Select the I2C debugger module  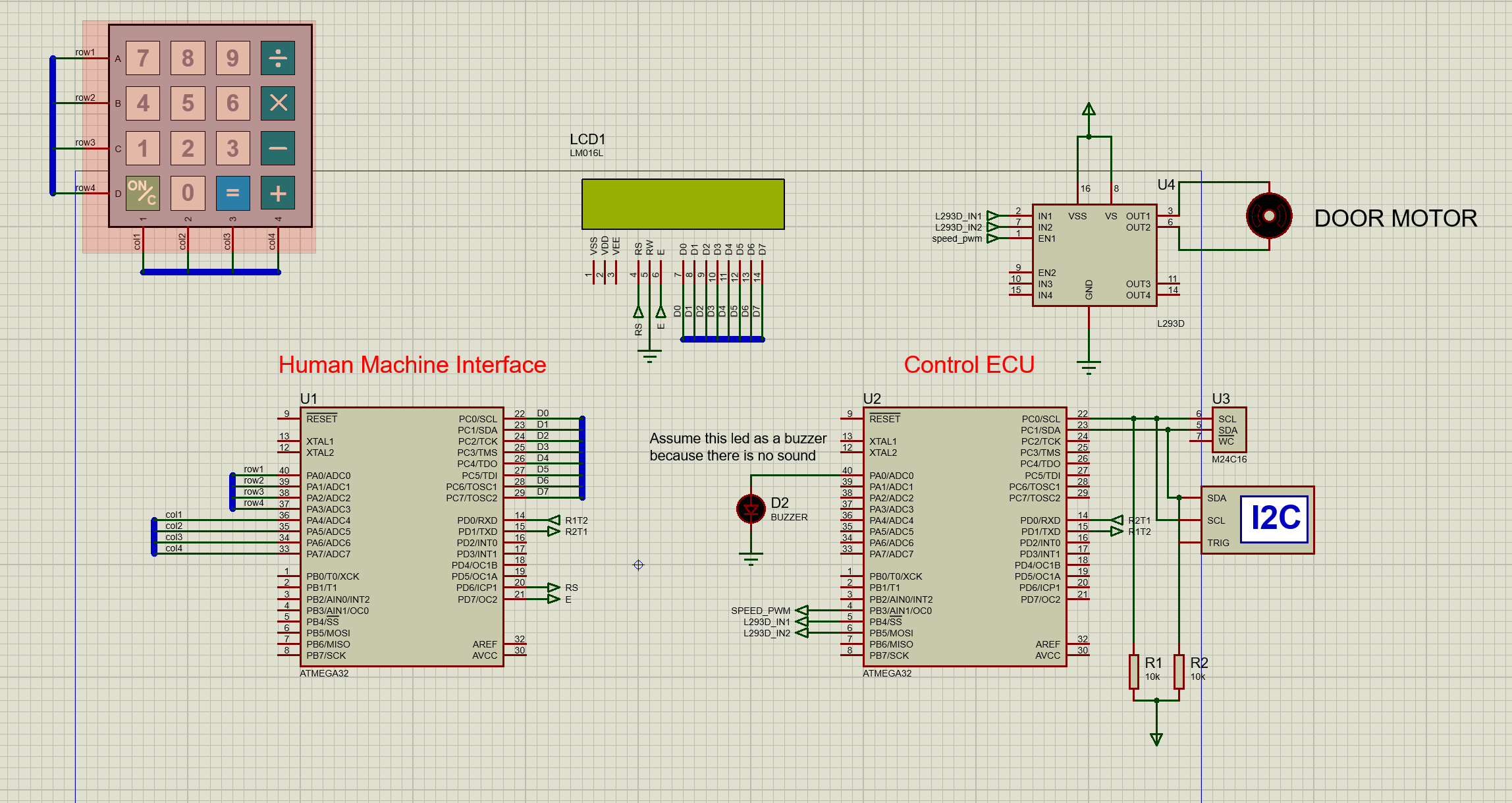pos(1257,520)
